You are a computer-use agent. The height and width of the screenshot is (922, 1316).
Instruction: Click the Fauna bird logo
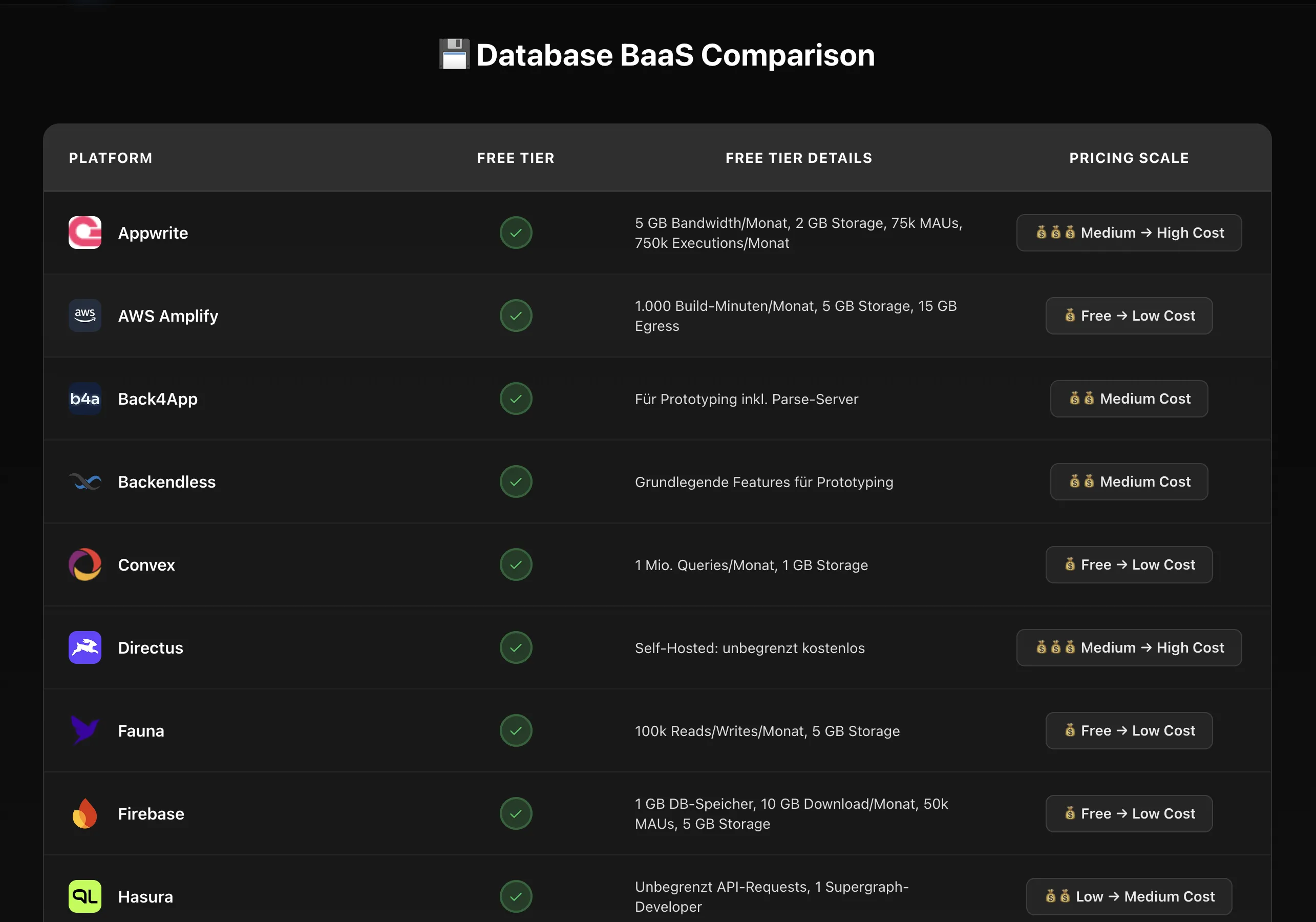point(85,730)
